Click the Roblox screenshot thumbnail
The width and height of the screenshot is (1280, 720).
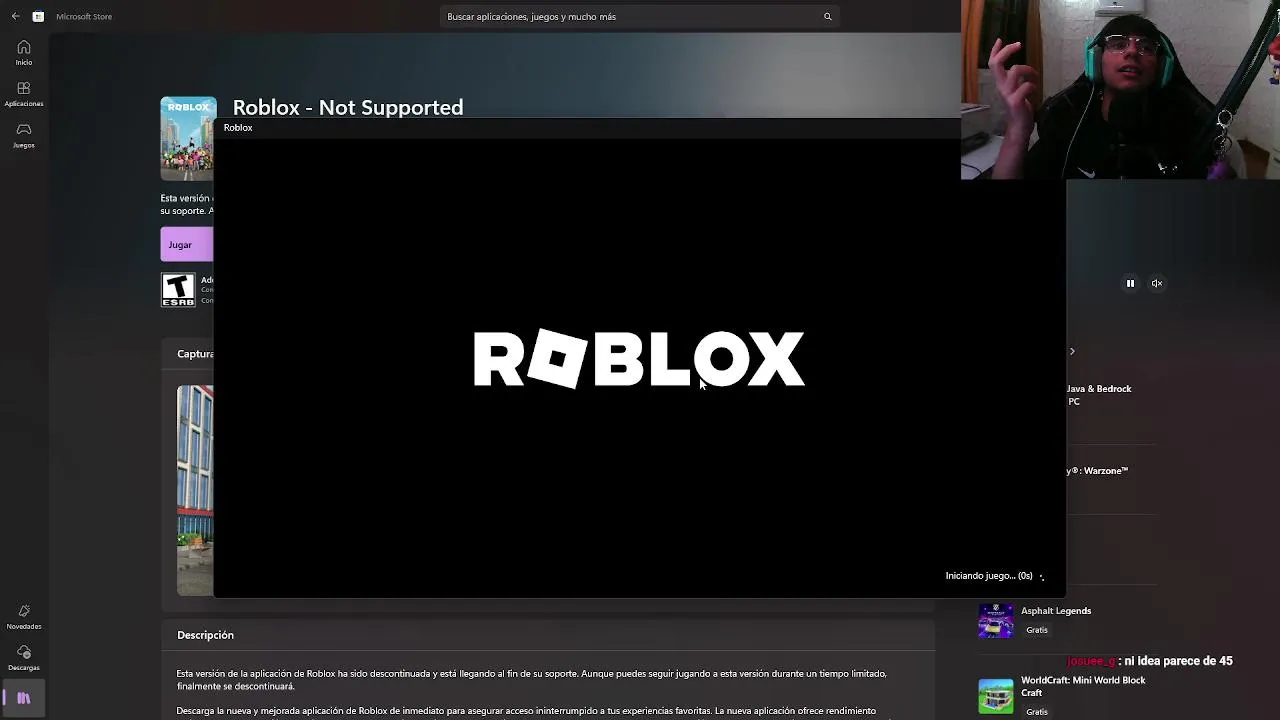point(195,490)
